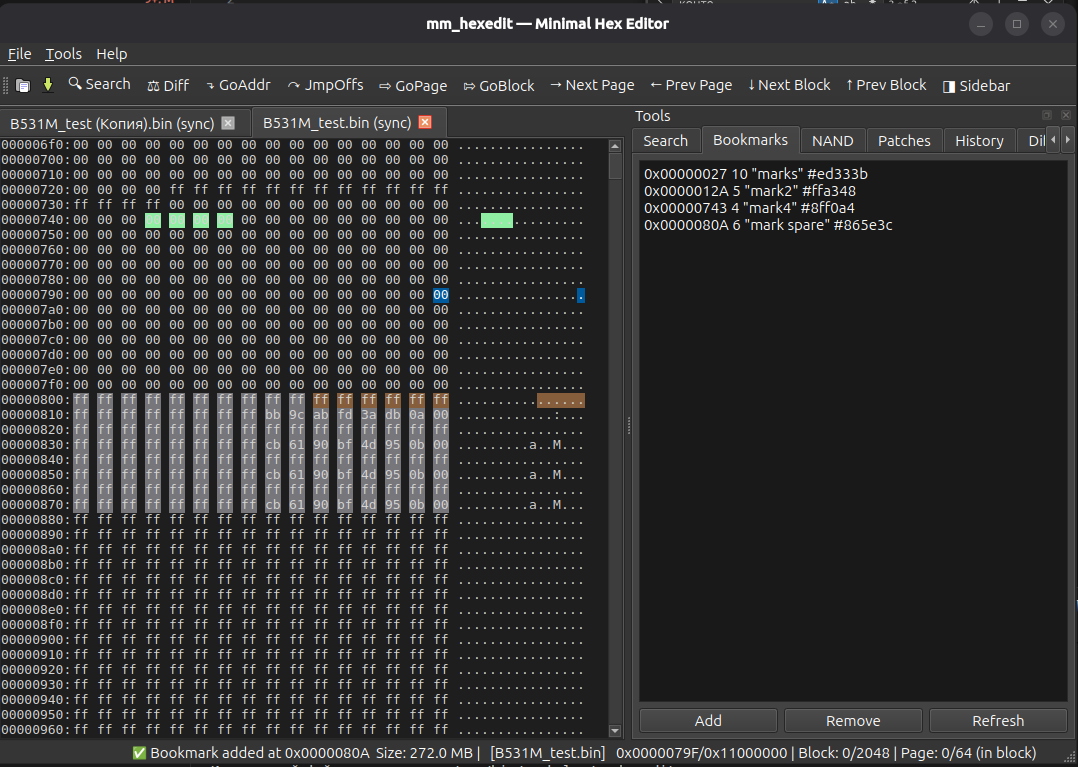1078x767 pixels.
Task: Click the Remove bookmark button
Action: (853, 721)
